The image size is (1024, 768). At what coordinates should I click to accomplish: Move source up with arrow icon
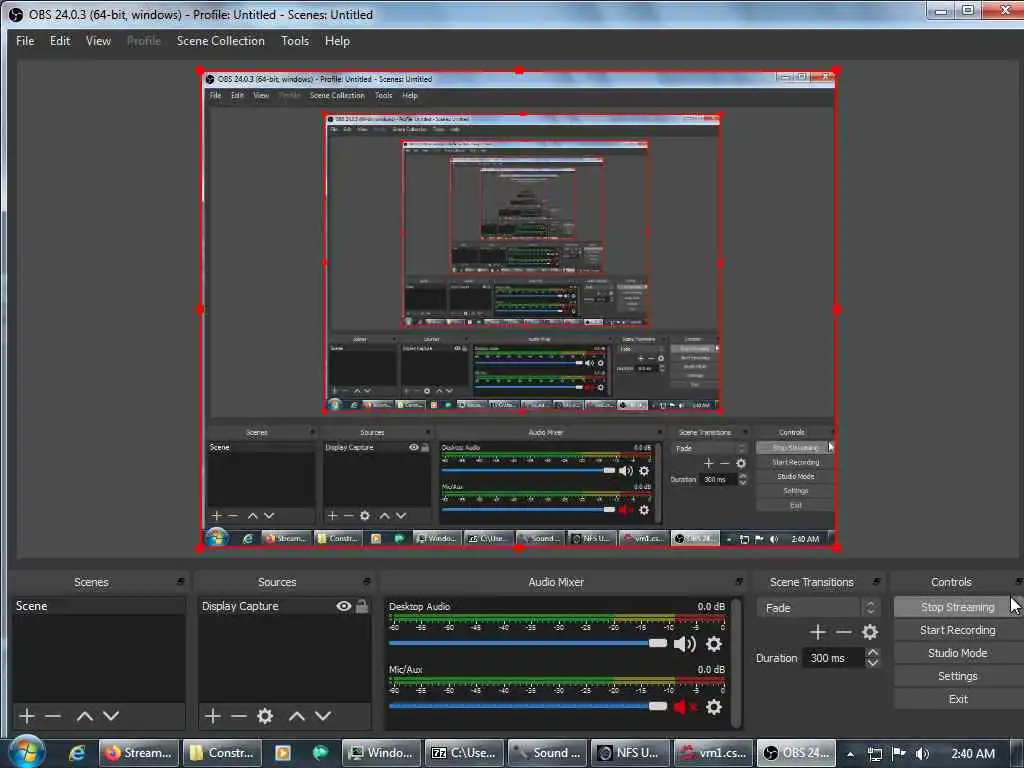(x=296, y=716)
